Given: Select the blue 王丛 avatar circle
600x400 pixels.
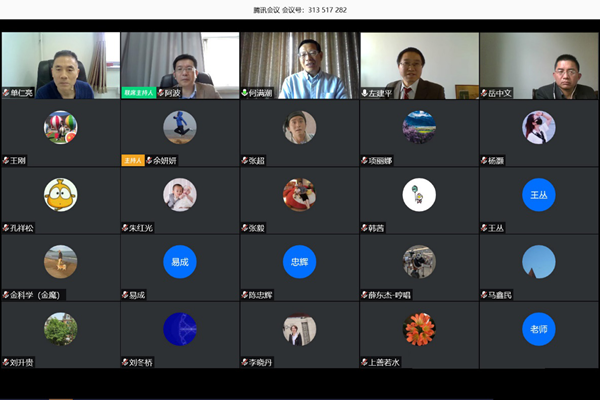Looking at the screenshot, I should coord(539,194).
